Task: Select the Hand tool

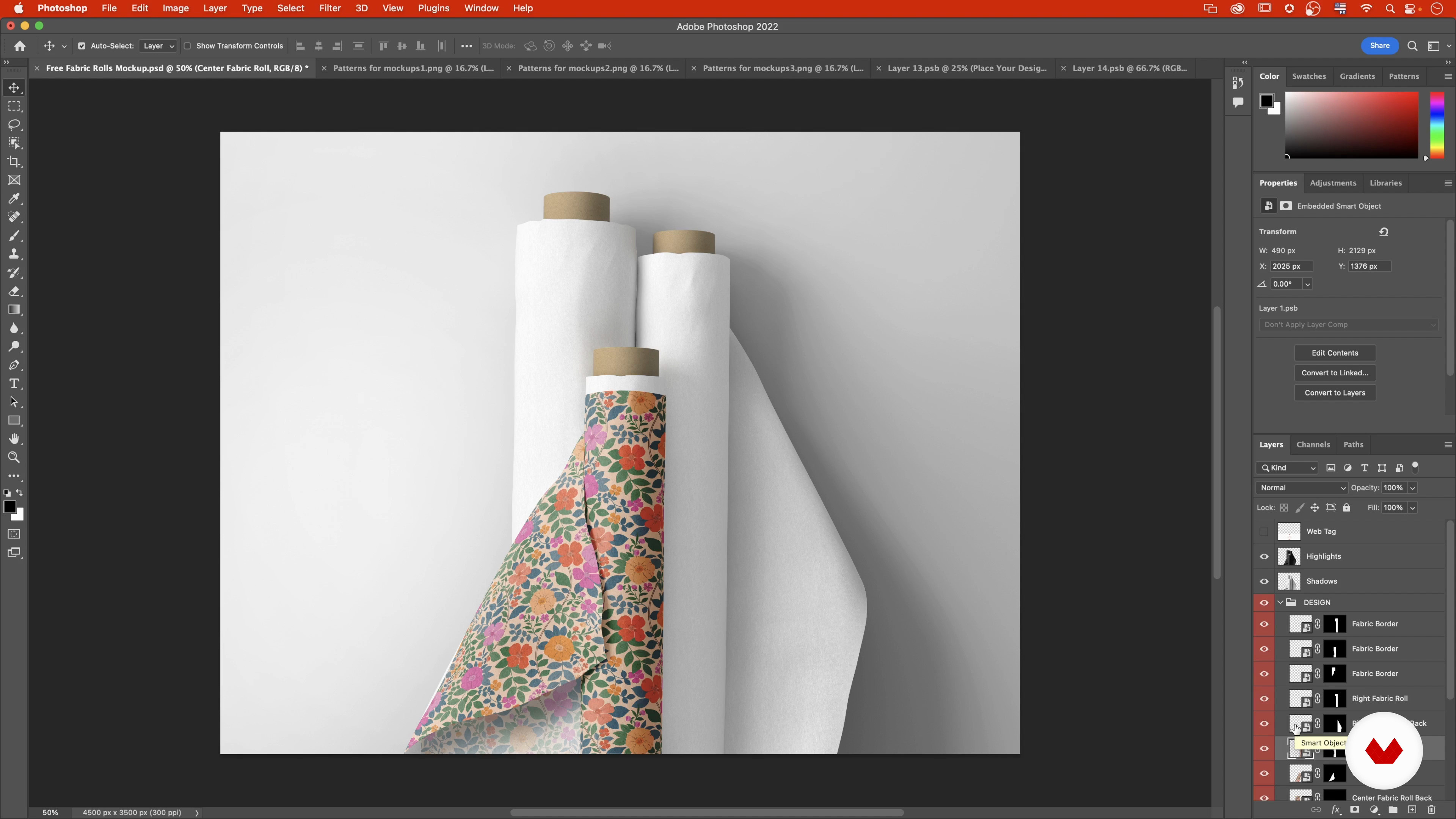Action: coord(14,439)
